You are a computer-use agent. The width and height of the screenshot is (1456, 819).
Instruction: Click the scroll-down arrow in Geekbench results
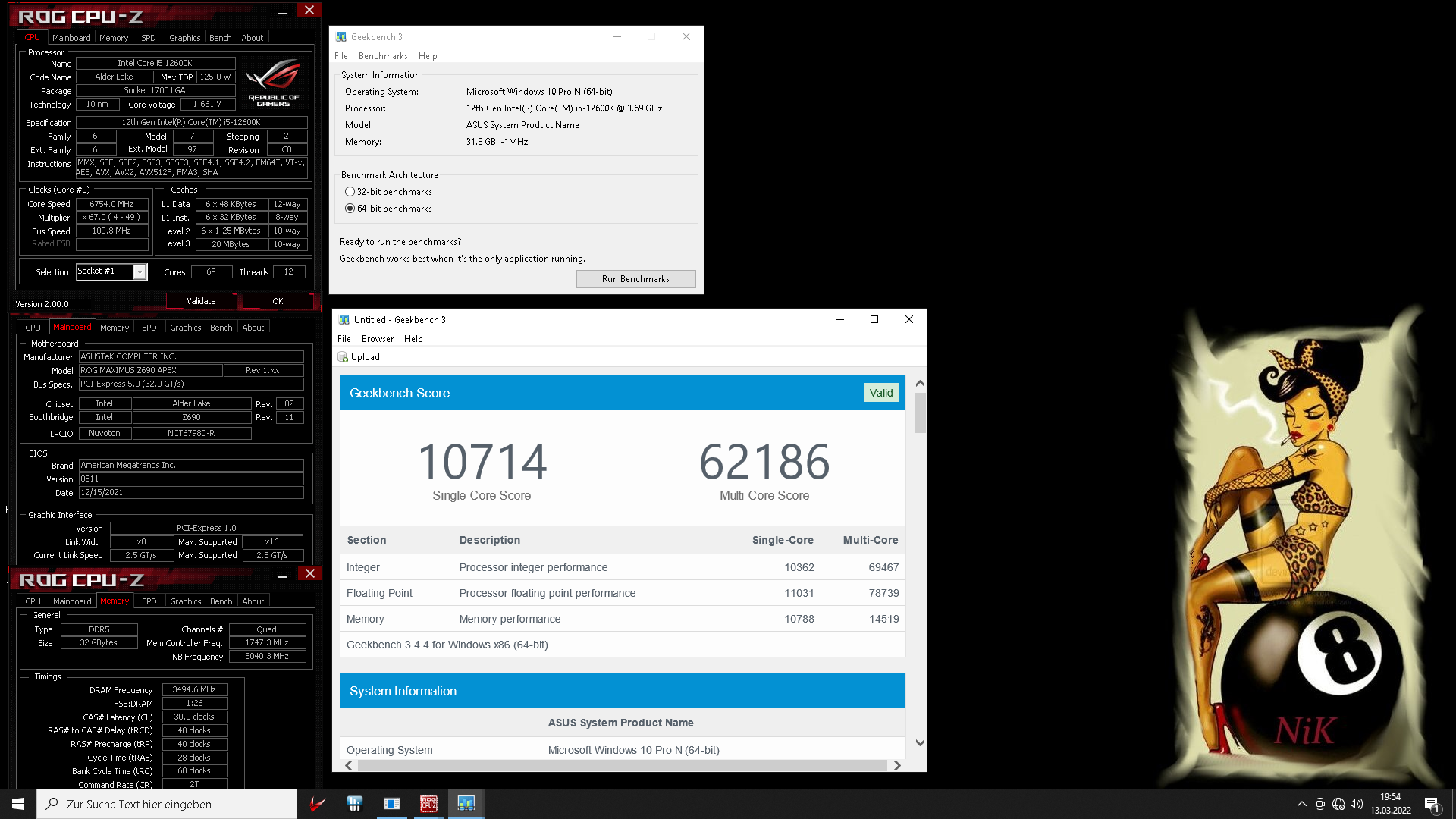tap(920, 743)
